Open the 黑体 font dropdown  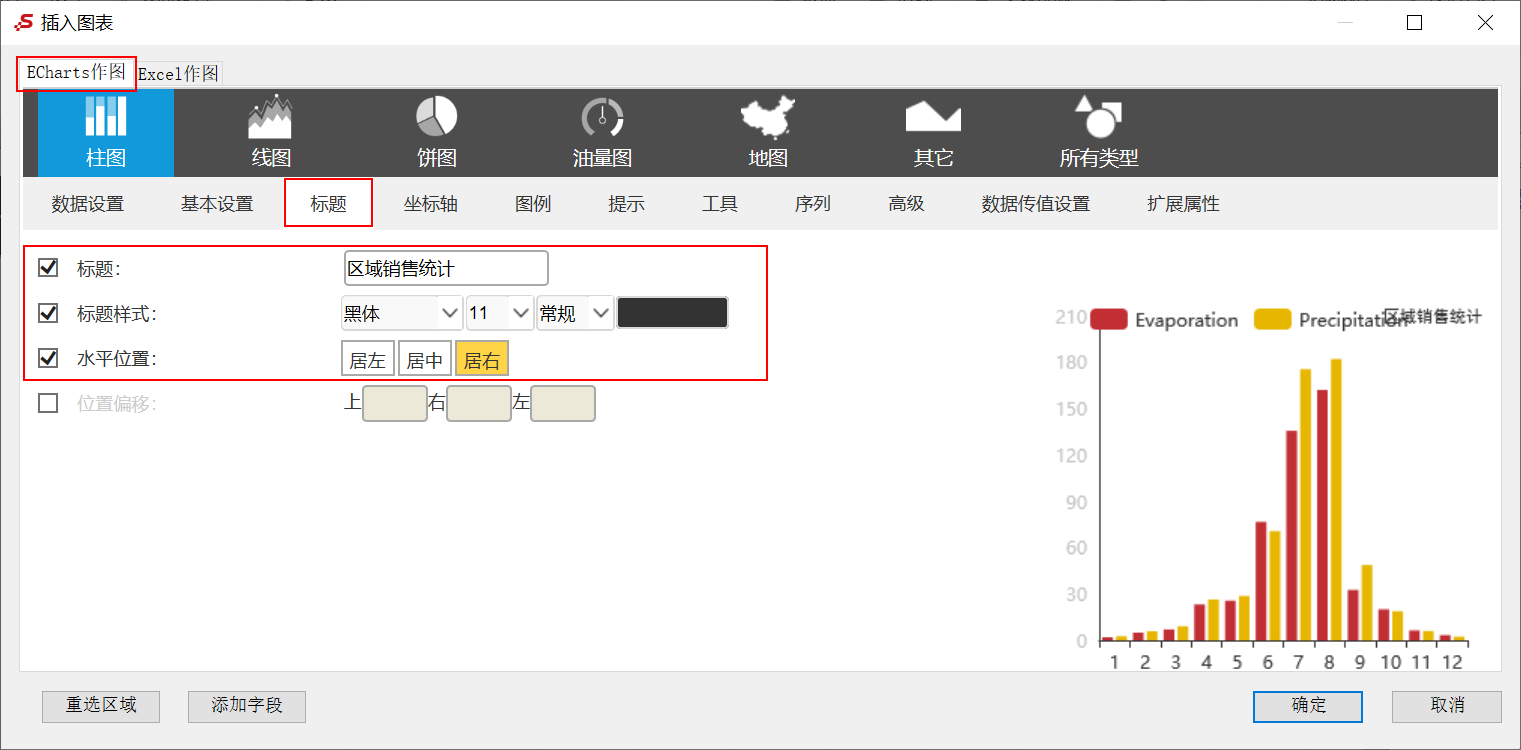tap(402, 313)
